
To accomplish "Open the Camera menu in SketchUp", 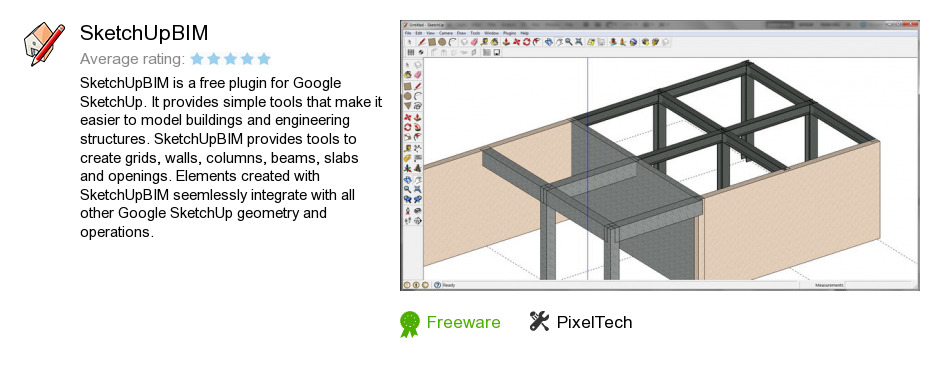I will [x=446, y=33].
